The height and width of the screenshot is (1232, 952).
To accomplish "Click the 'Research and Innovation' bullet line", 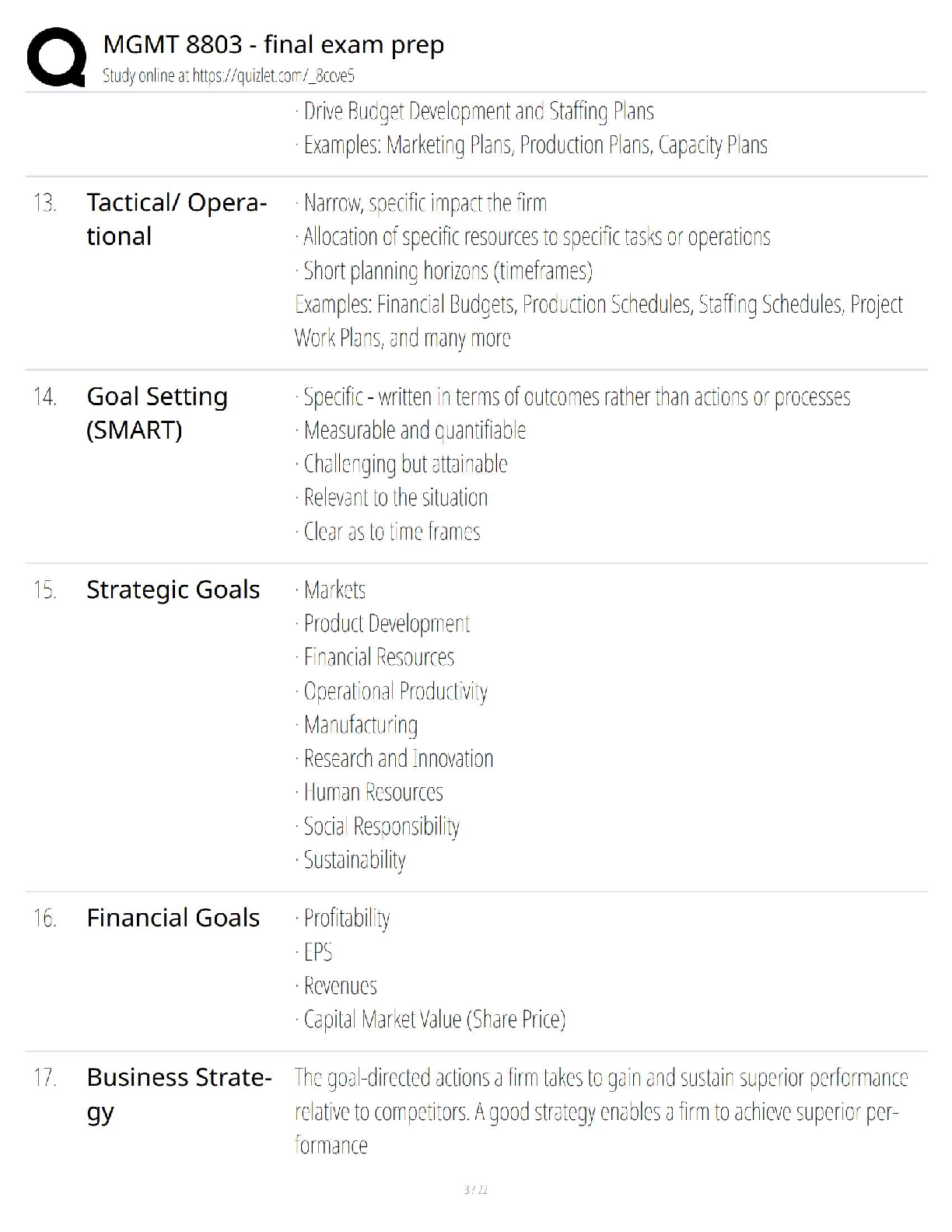I will 394,758.
